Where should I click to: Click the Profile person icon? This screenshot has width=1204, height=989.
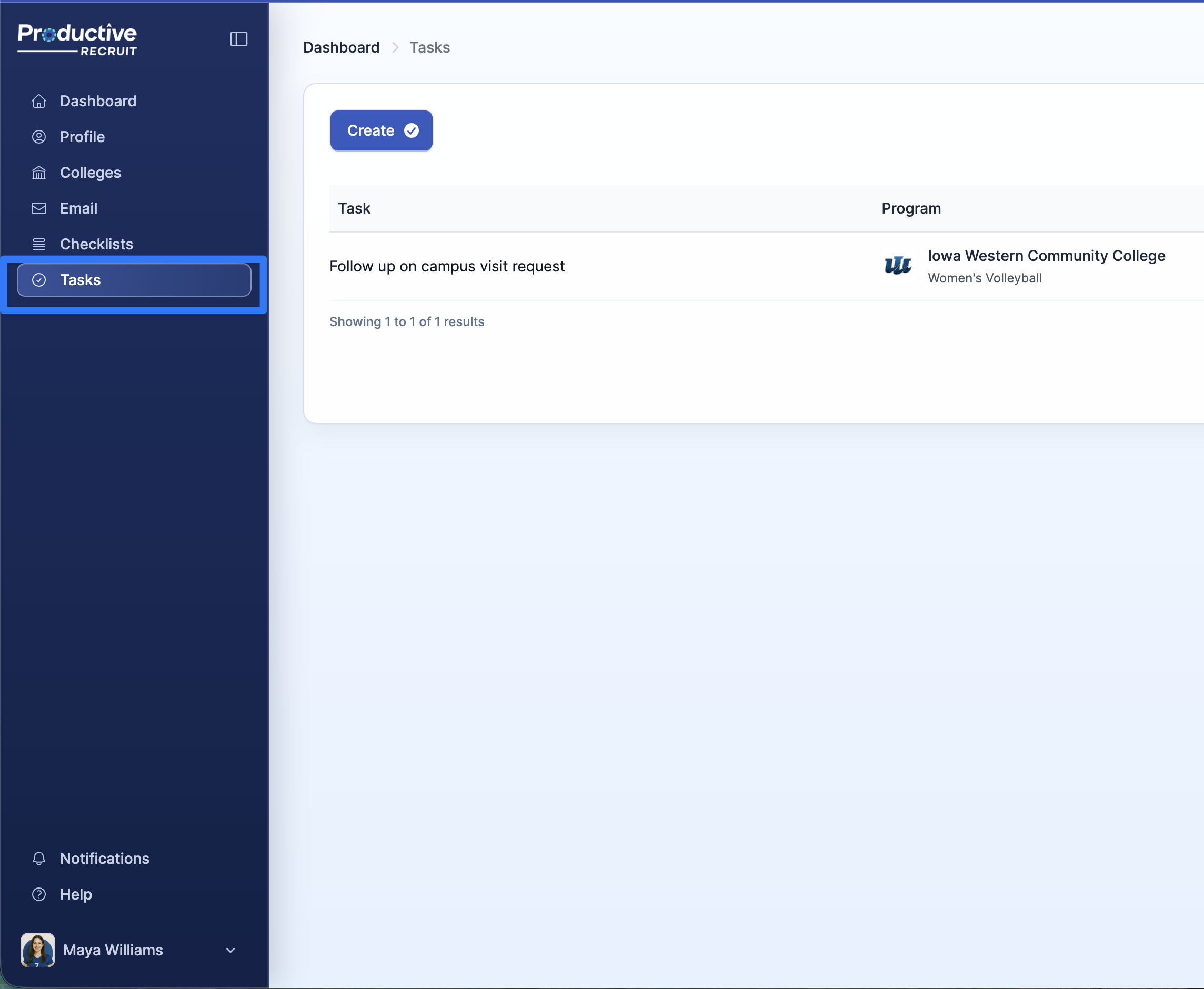pos(39,137)
